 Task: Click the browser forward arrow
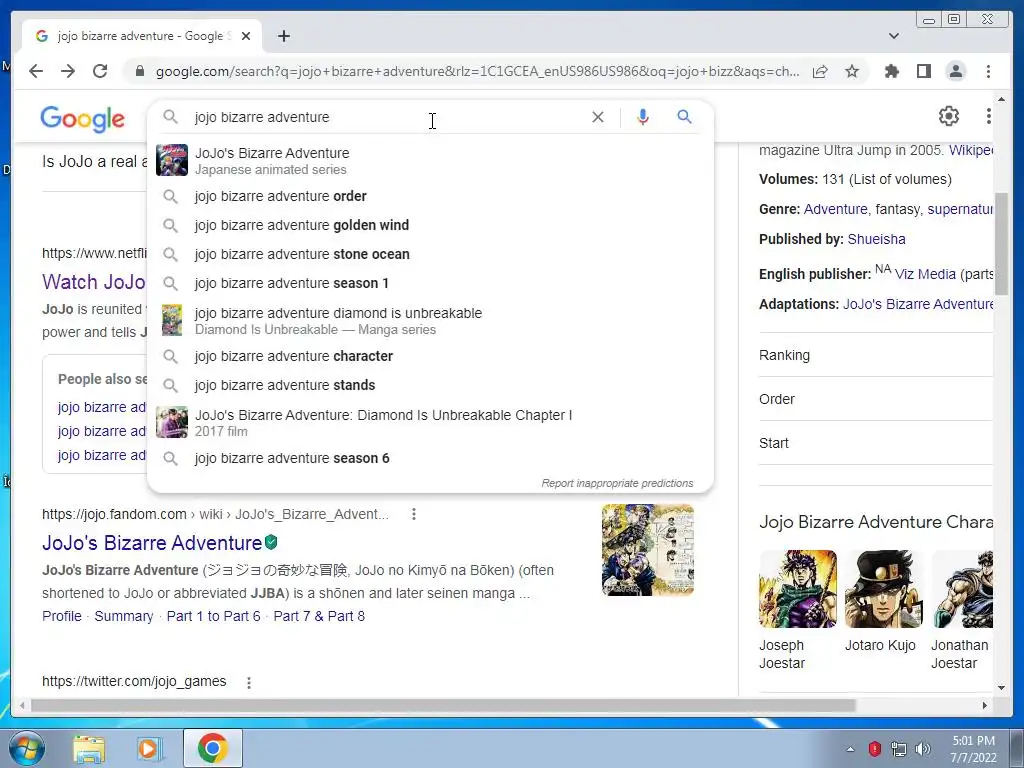click(68, 71)
